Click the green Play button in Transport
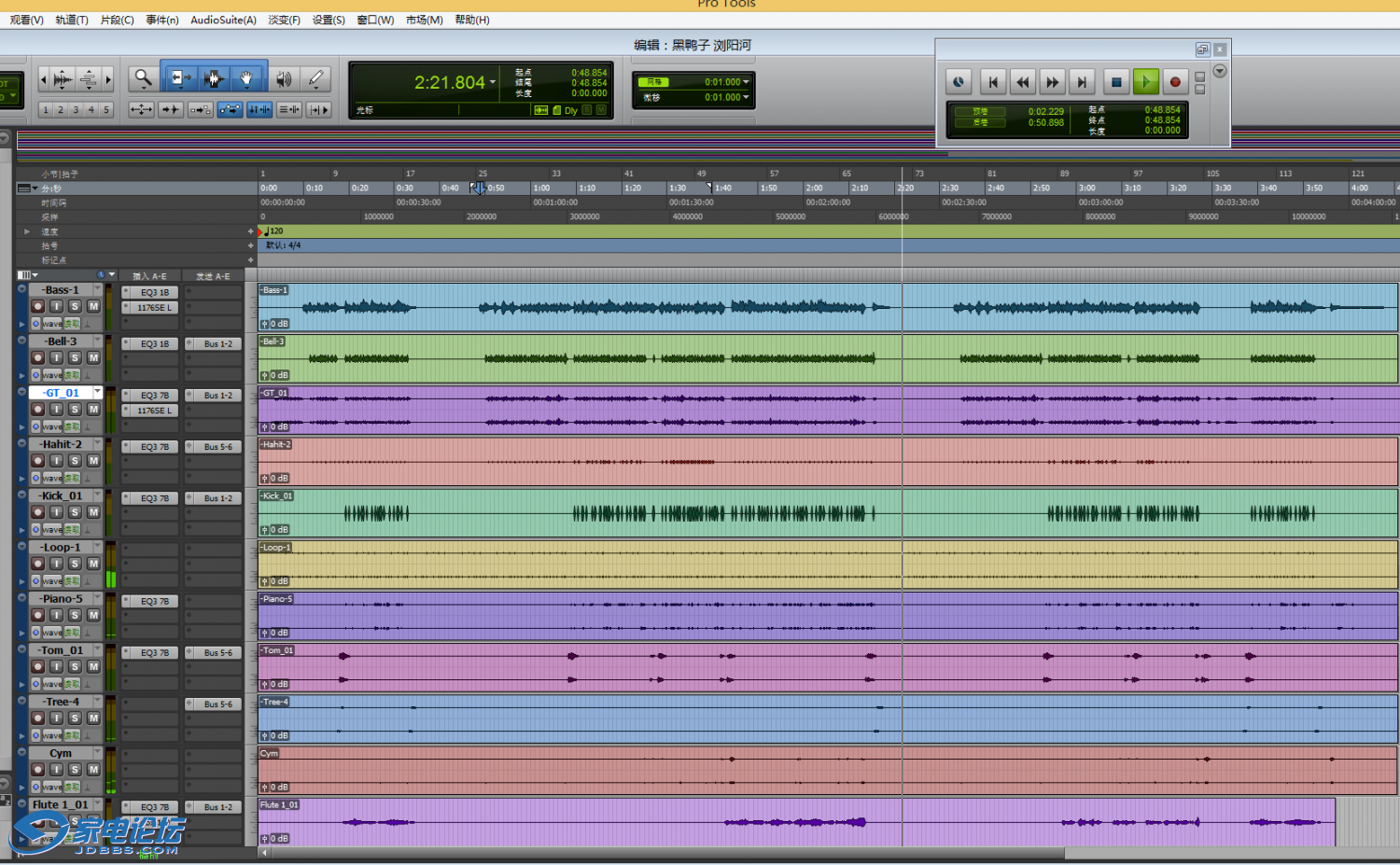 point(1146,82)
